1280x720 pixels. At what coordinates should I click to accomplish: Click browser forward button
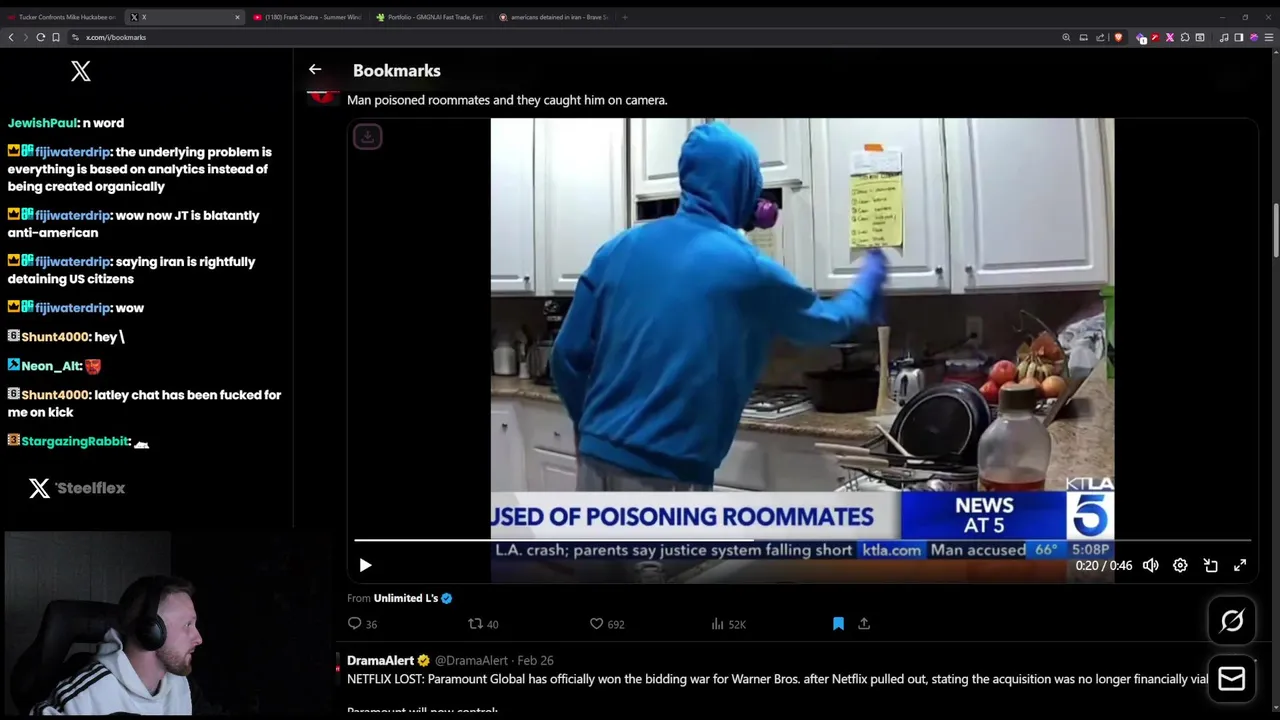click(26, 37)
